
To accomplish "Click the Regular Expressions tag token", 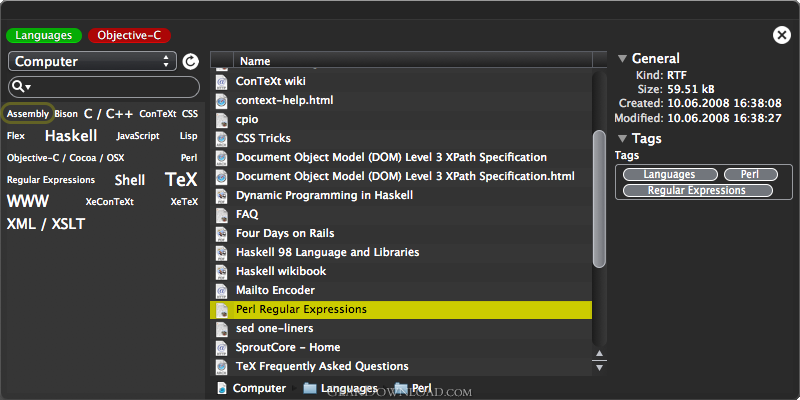I will pos(697,190).
